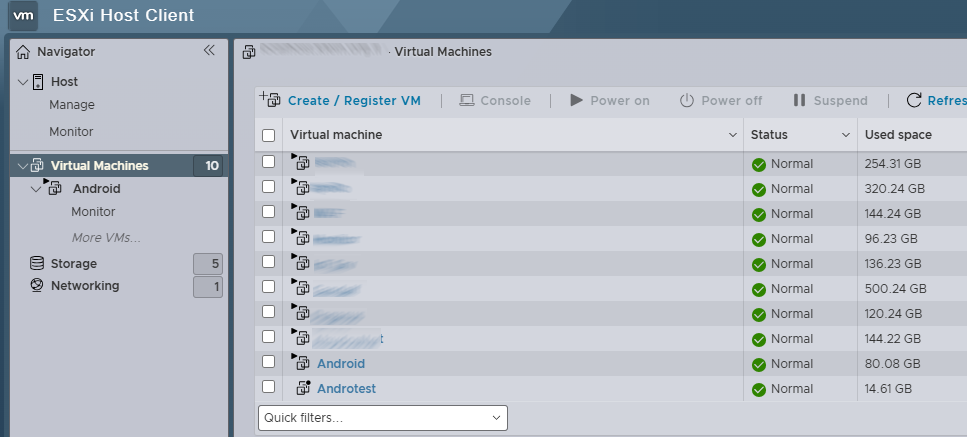Click the Android VM icon in Navigator tree
The width and height of the screenshot is (967, 437).
click(52, 187)
